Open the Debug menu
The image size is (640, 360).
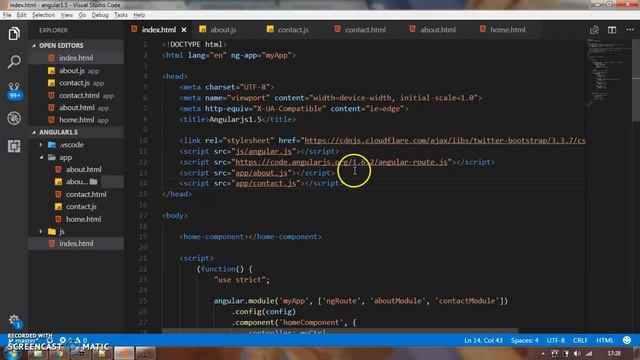[100, 15]
